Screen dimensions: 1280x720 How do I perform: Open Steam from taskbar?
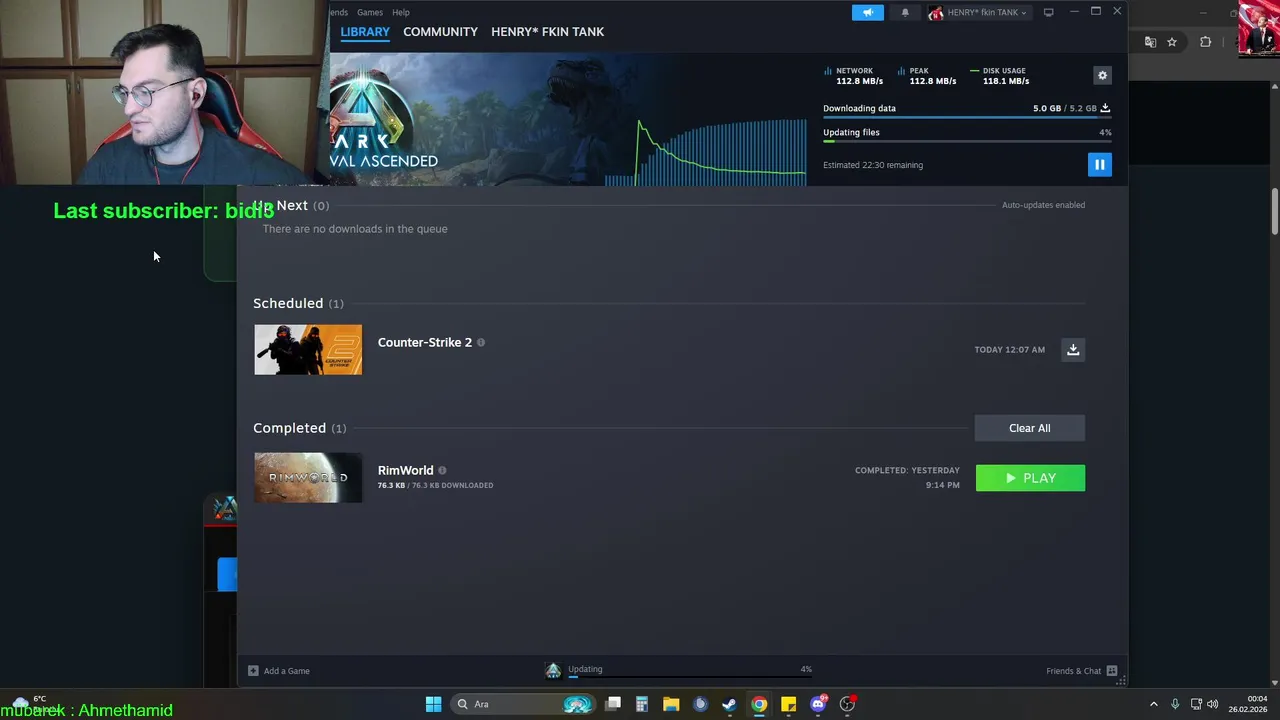click(x=729, y=704)
